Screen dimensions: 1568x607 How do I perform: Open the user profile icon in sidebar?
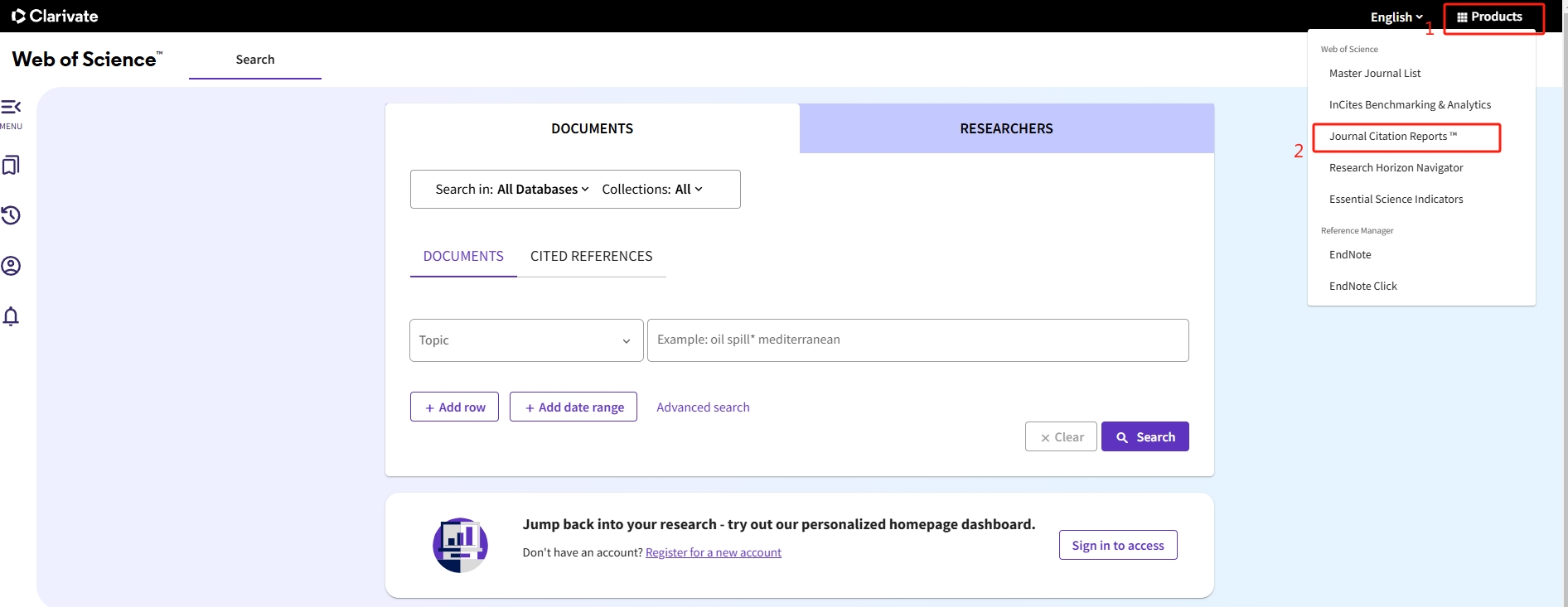point(11,266)
